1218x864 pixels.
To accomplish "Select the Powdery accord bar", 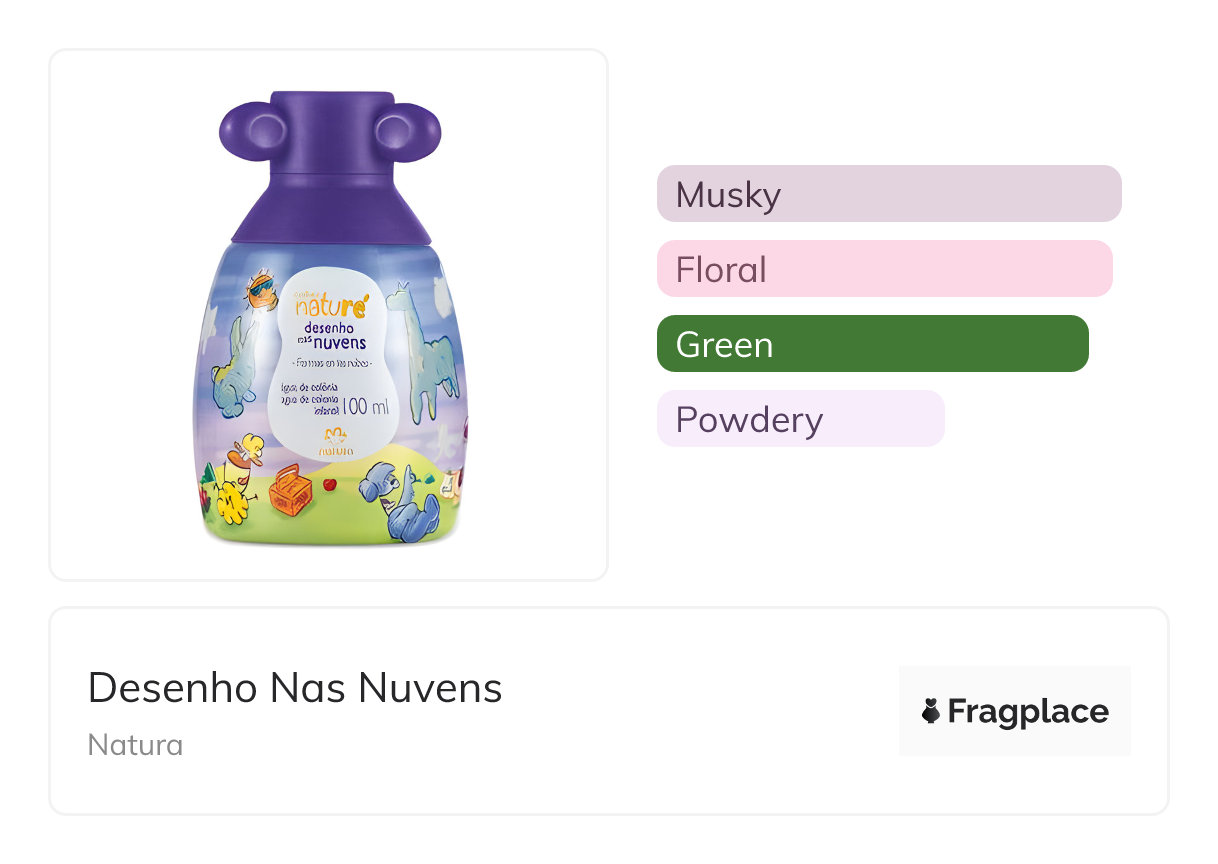I will coord(800,419).
